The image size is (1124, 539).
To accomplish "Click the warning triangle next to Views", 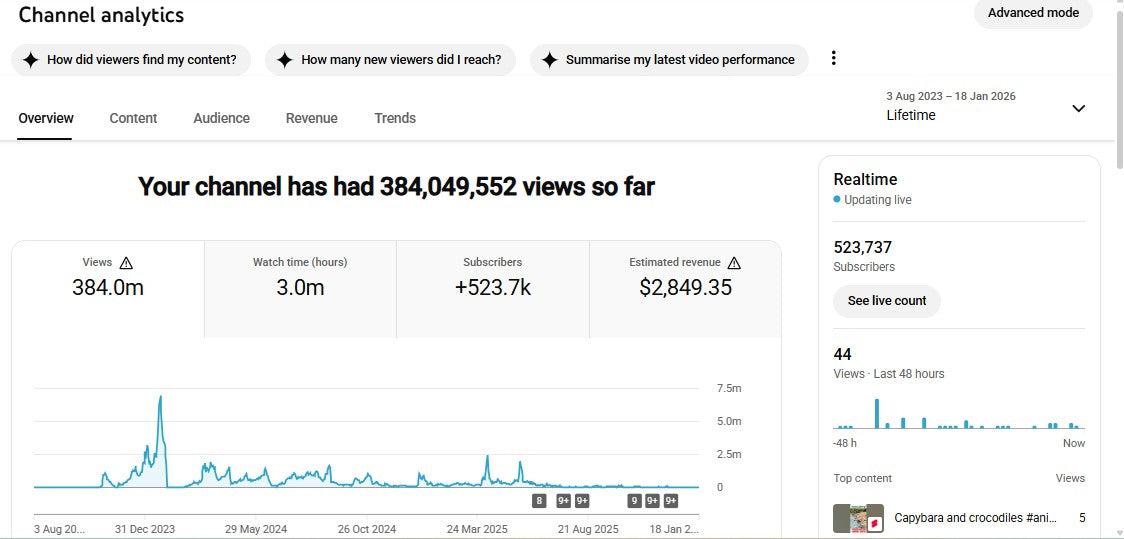I will pos(126,263).
